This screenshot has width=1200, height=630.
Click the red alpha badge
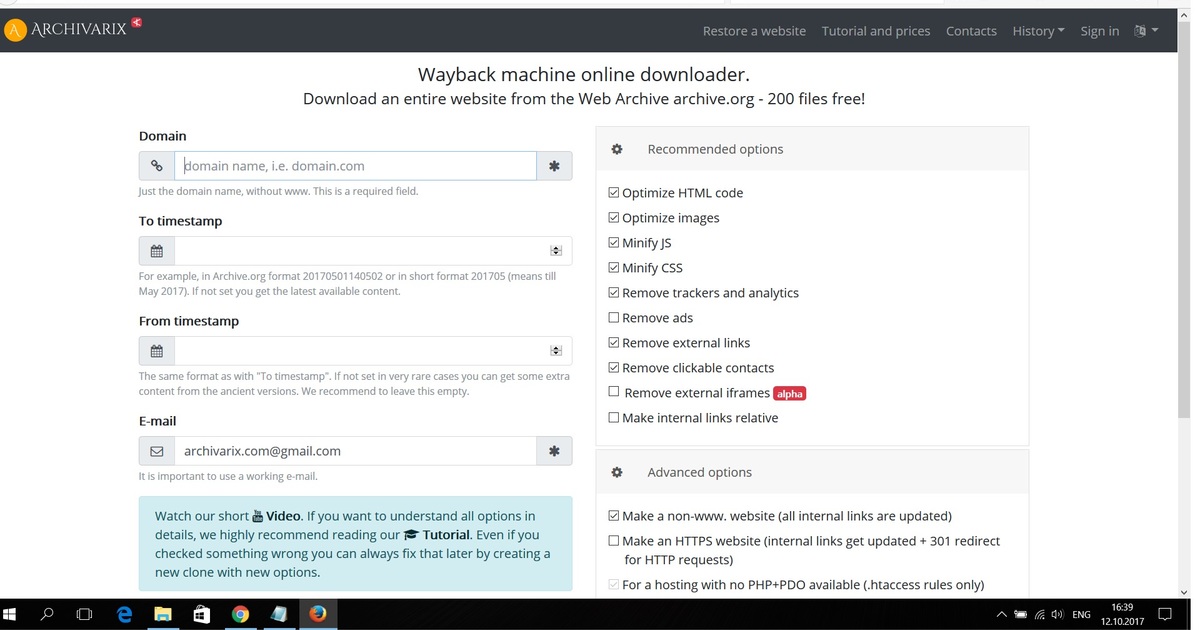pyautogui.click(x=789, y=393)
